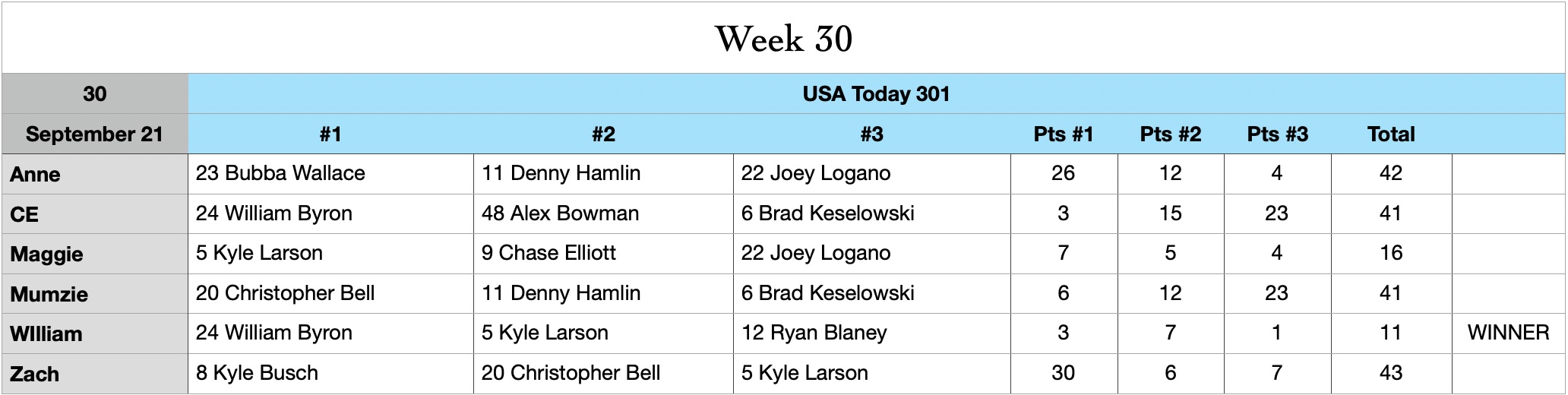This screenshot has width=1568, height=395.
Task: Click the WINNER cell in William's row
Action: pyautogui.click(x=1508, y=333)
